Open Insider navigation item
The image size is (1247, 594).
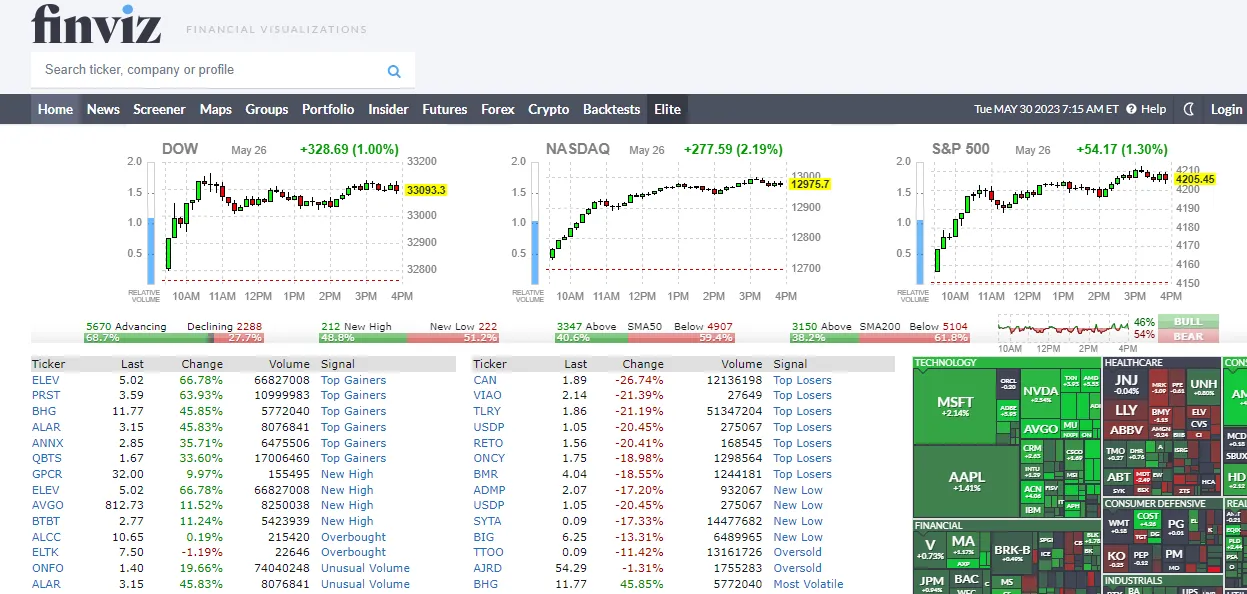(388, 109)
